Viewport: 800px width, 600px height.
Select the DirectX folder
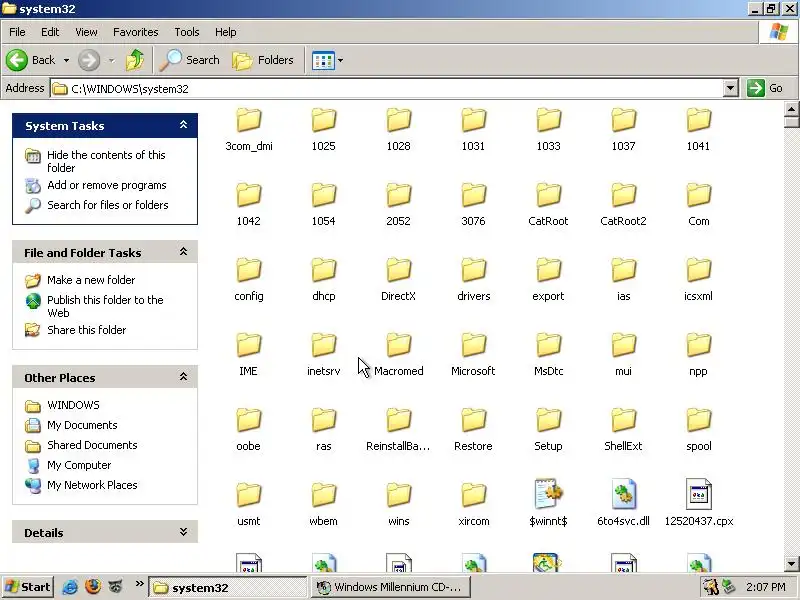[398, 280]
